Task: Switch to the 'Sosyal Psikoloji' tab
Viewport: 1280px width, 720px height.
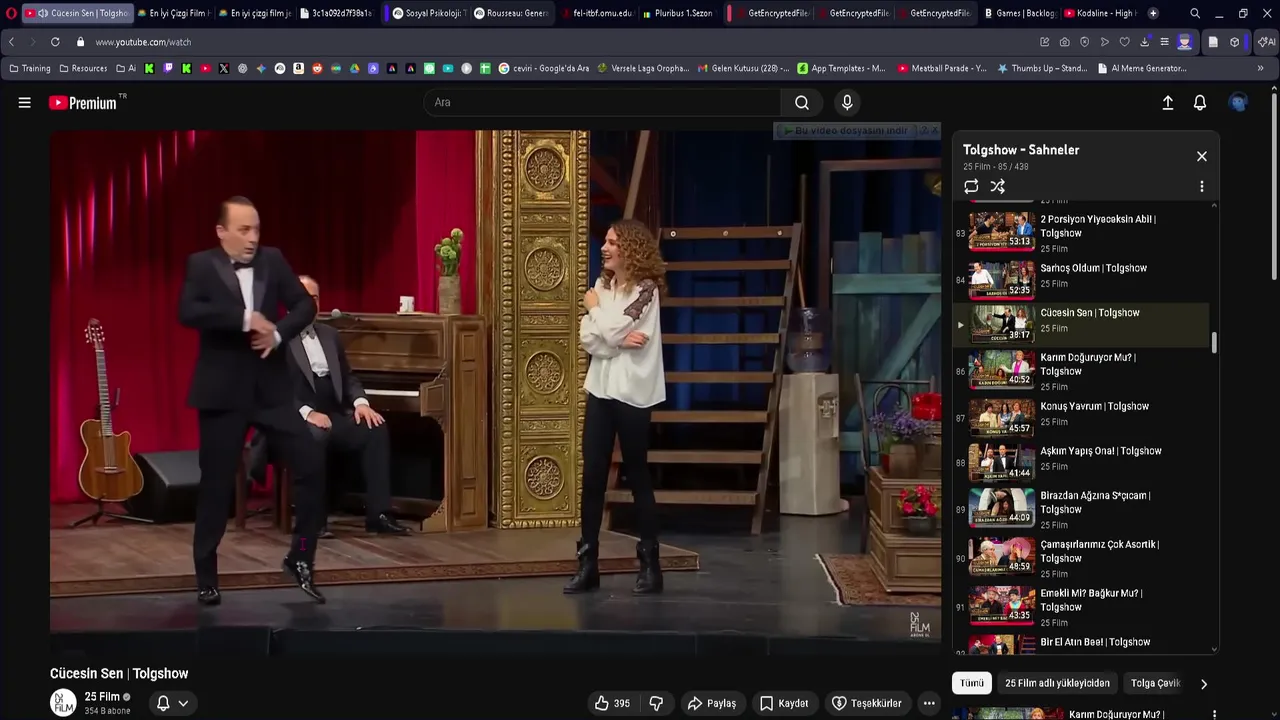Action: tap(428, 13)
